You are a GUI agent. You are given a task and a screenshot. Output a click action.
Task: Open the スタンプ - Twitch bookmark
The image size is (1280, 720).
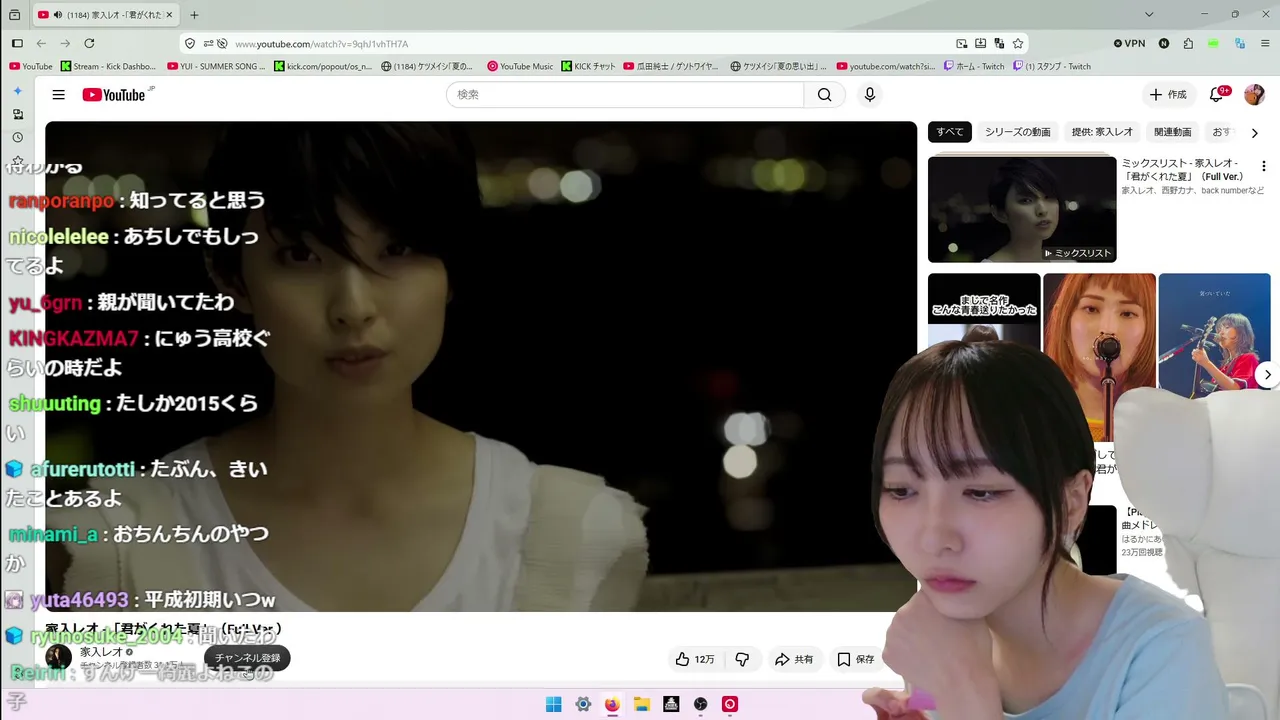point(1052,67)
